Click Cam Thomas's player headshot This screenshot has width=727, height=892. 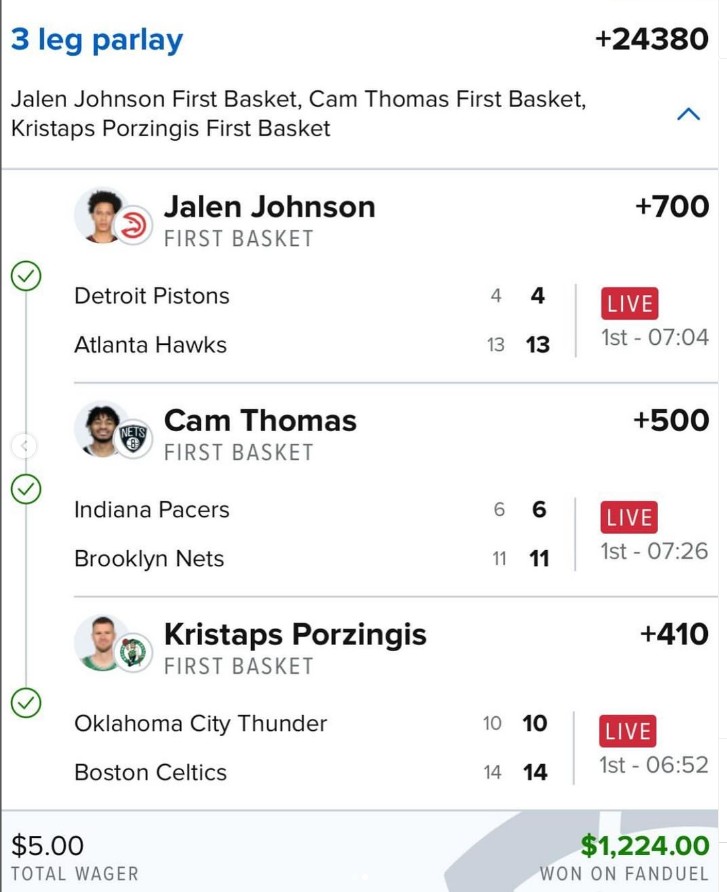100,427
